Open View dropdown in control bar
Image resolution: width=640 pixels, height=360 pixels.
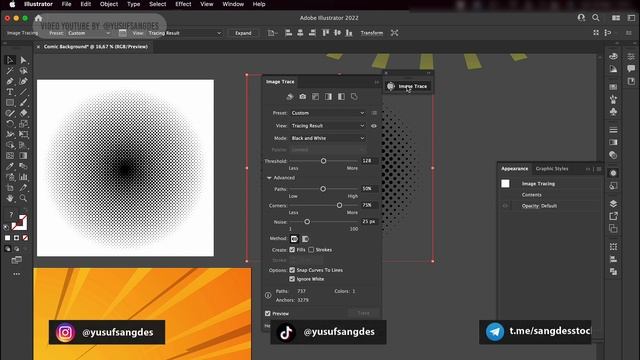184,33
